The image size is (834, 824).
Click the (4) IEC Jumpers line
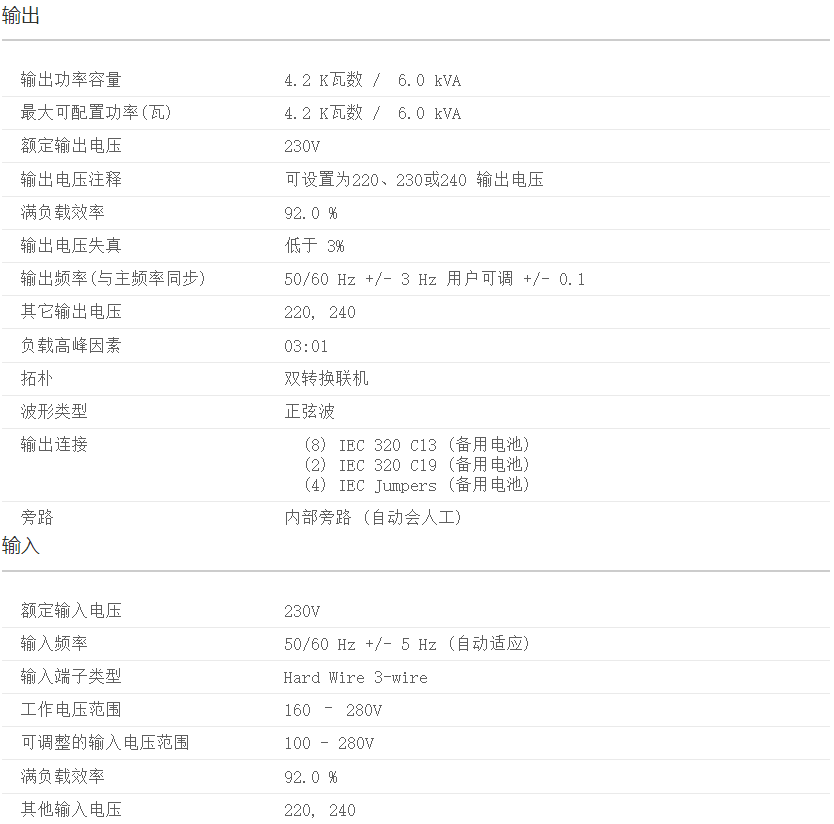[416, 486]
